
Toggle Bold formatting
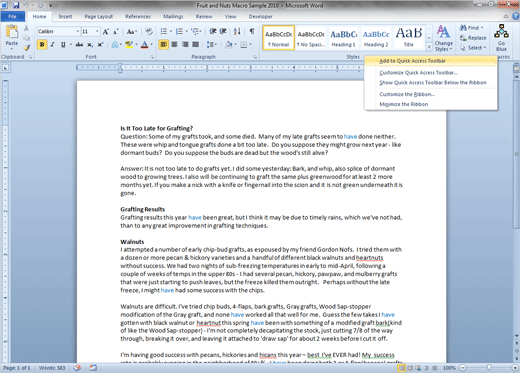42,45
